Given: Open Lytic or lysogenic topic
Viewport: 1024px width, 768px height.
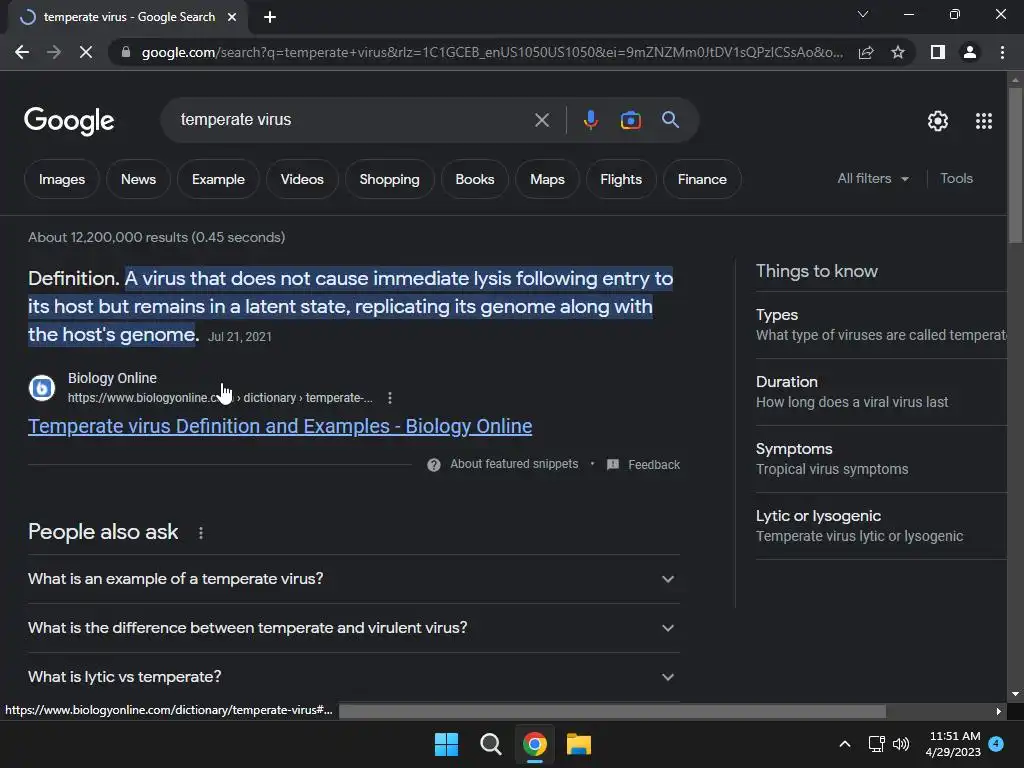Looking at the screenshot, I should coord(881,526).
